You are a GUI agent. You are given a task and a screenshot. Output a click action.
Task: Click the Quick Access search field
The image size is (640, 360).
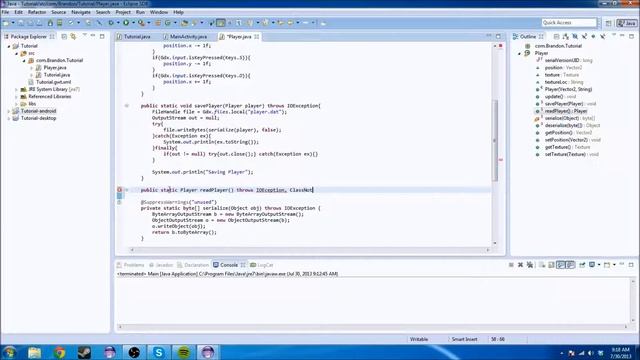tap(569, 23)
